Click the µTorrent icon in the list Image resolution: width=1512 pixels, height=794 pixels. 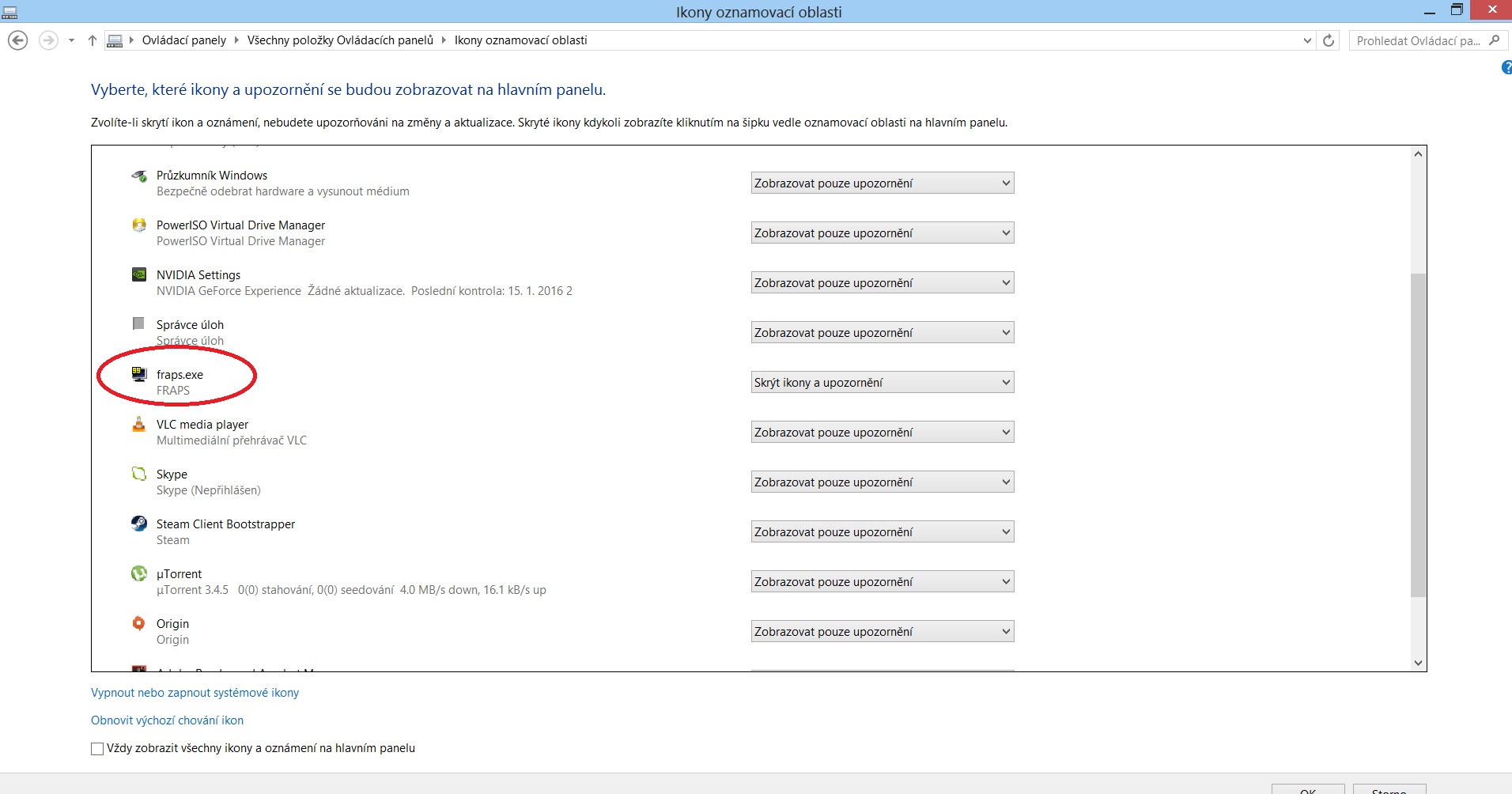tap(139, 573)
